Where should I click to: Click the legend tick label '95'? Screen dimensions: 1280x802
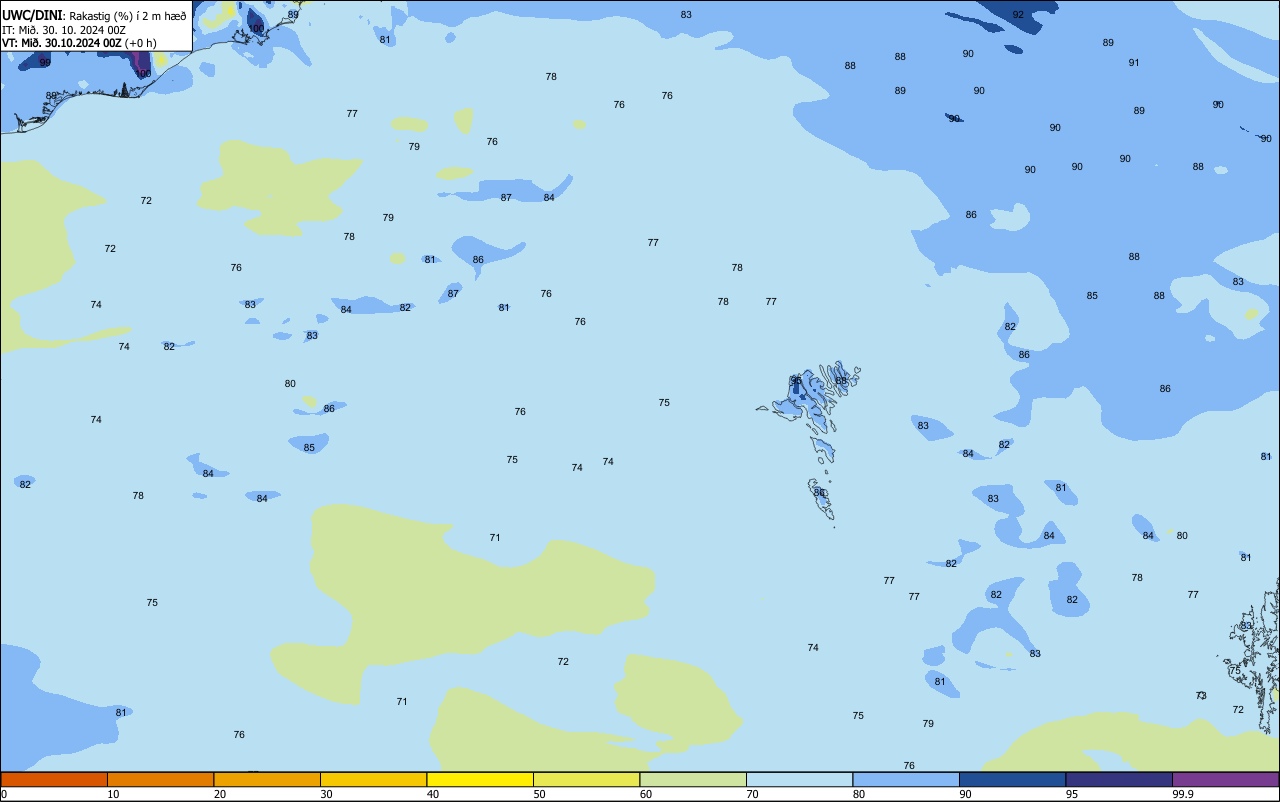click(1072, 794)
